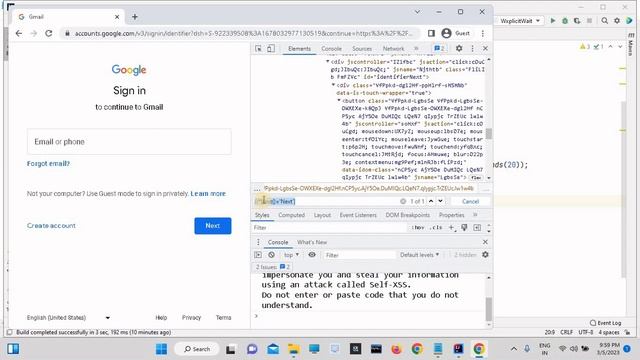Toggle the :hov element state panel

(x=418, y=228)
